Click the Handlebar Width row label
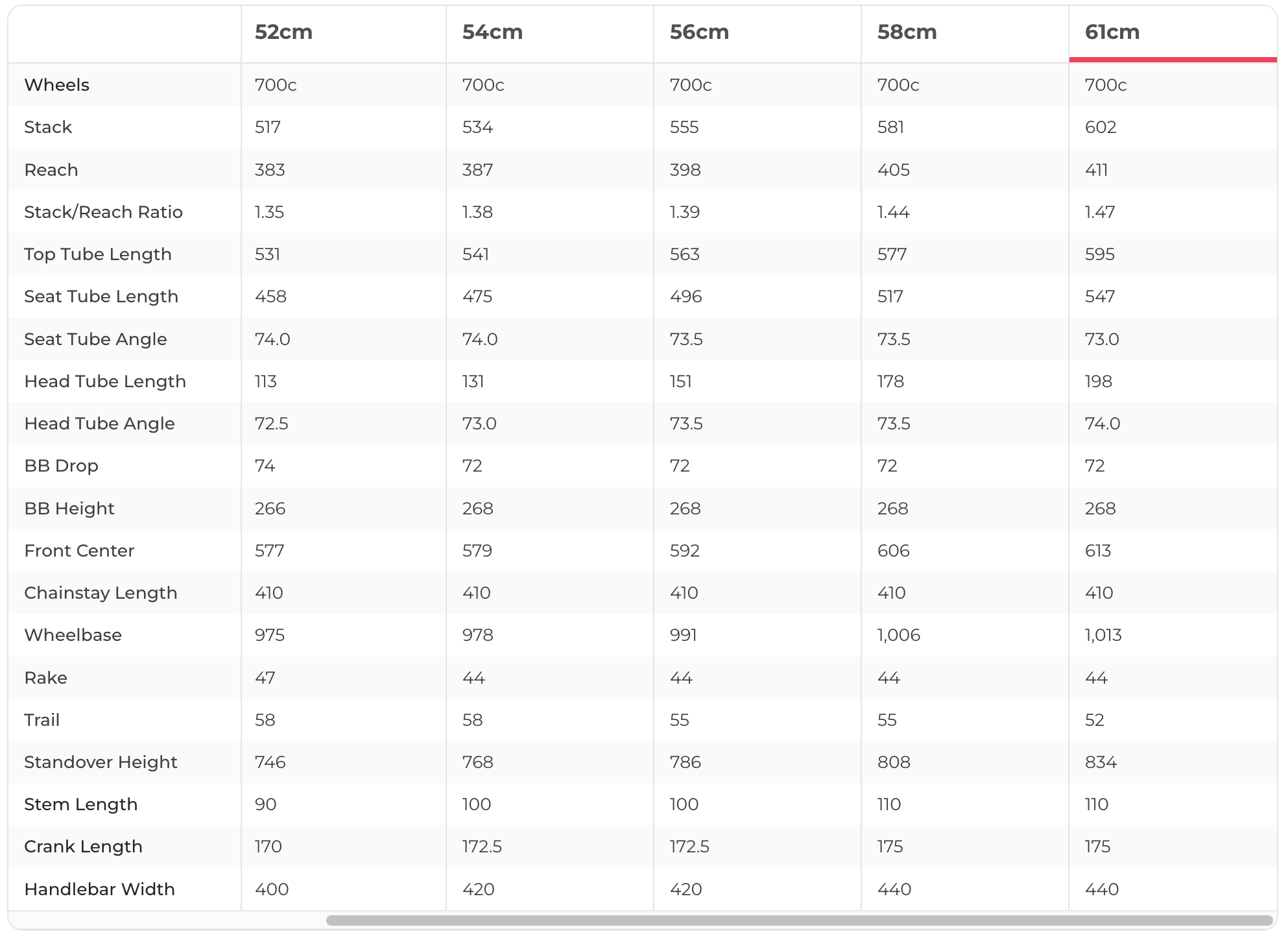The height and width of the screenshot is (938, 1288). click(99, 889)
